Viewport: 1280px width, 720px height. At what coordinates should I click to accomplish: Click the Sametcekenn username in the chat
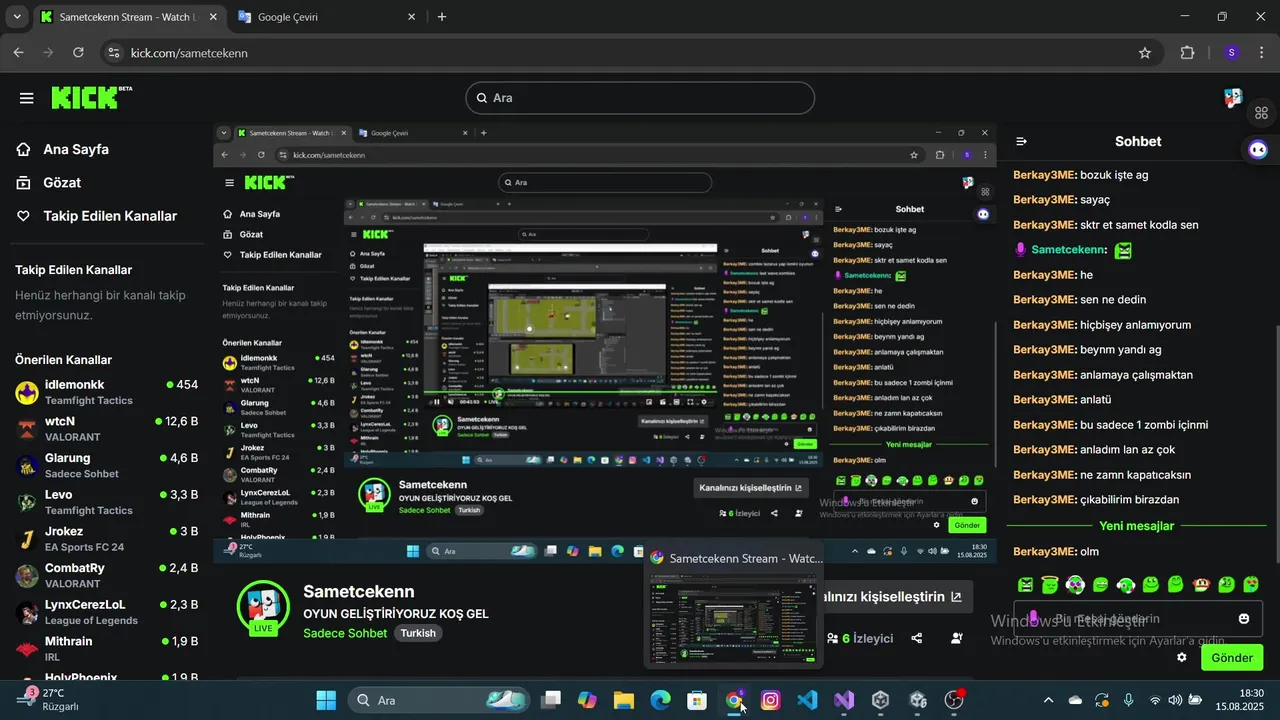pyautogui.click(x=1069, y=250)
